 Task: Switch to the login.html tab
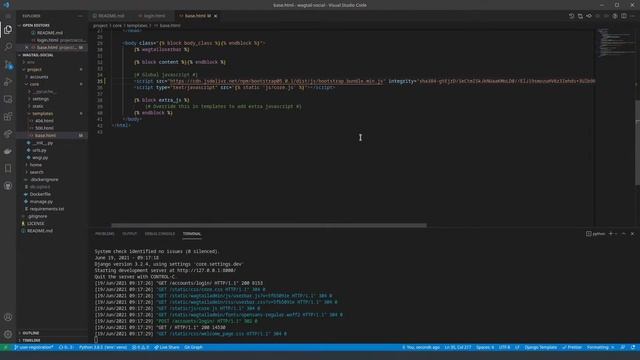tap(153, 16)
